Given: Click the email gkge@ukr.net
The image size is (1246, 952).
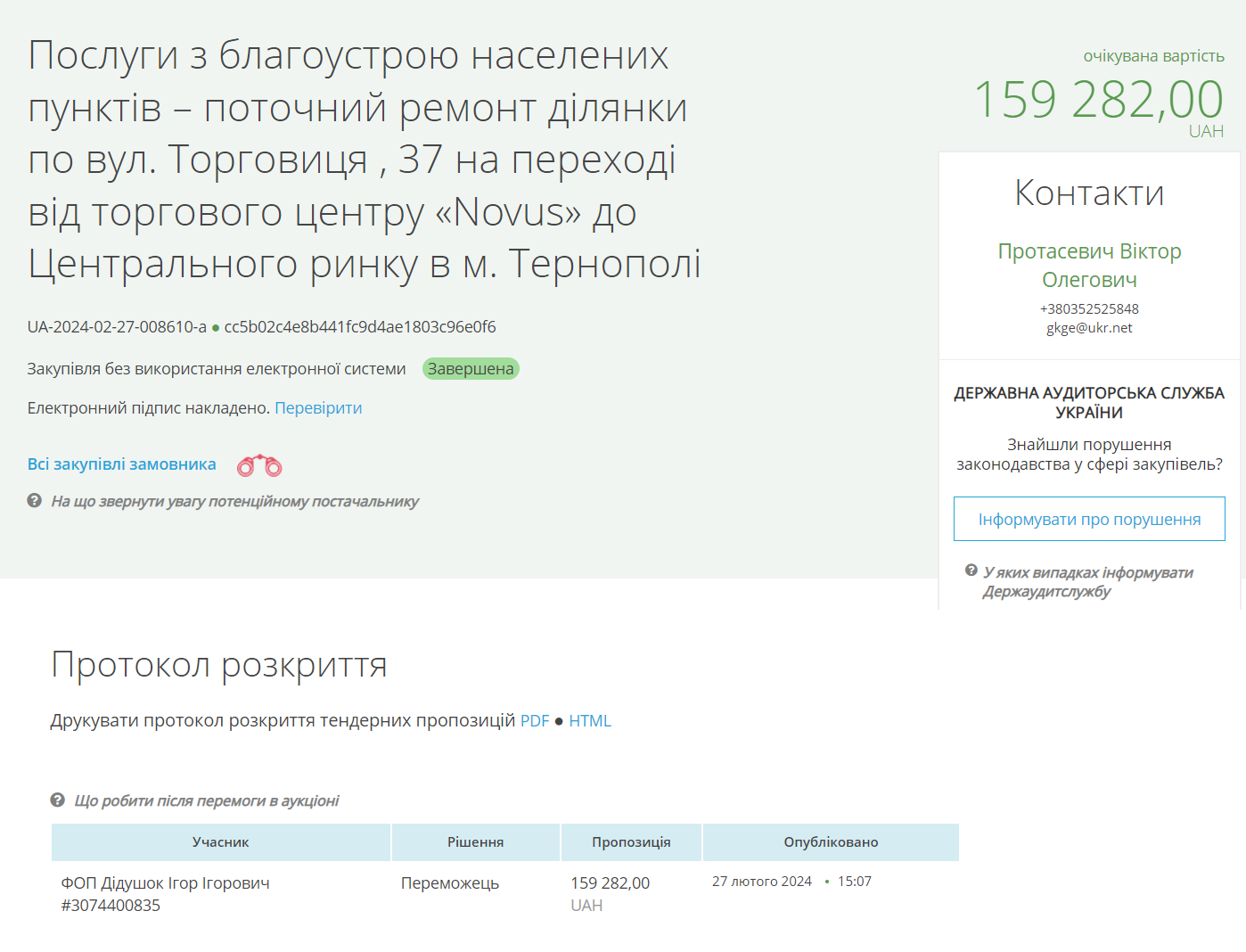Looking at the screenshot, I should click(x=1088, y=327).
